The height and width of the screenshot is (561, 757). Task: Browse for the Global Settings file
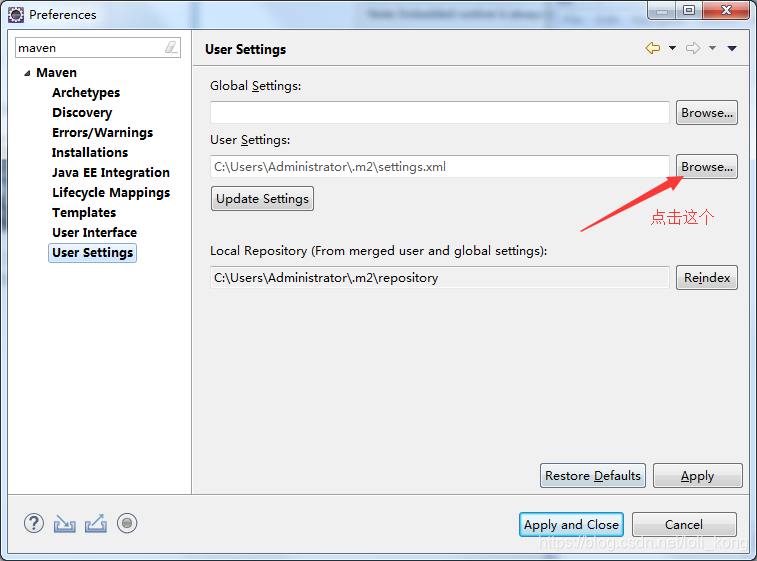tap(707, 112)
